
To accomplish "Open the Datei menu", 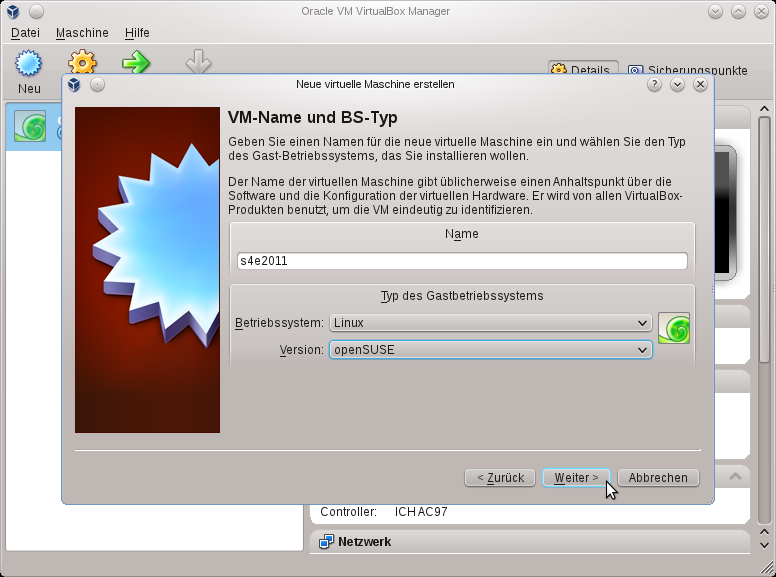I will [x=25, y=33].
